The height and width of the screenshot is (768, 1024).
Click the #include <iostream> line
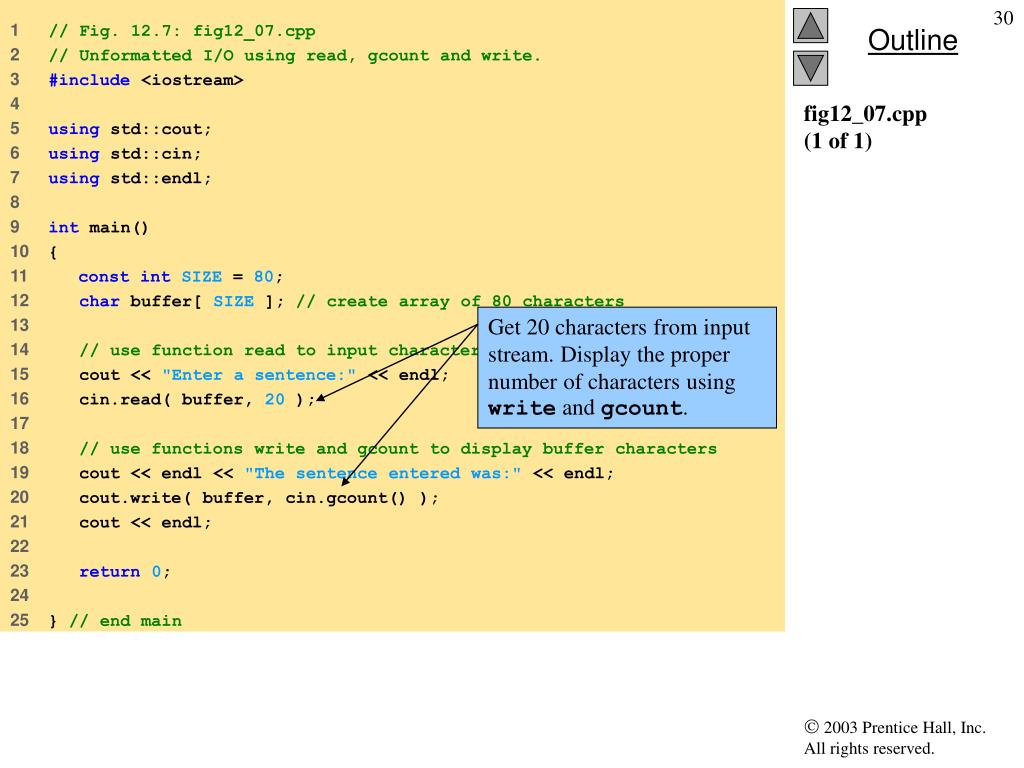click(145, 80)
